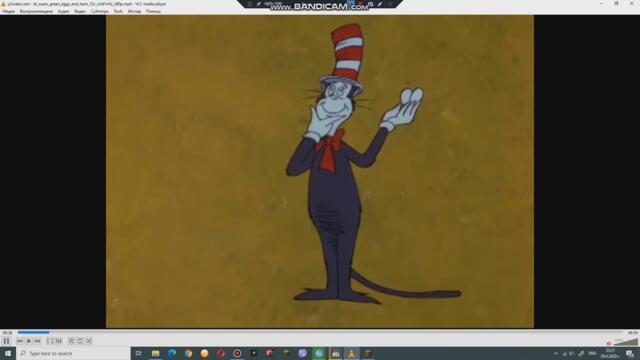Open the Помощь menu
This screenshot has width=640, height=360.
point(153,11)
